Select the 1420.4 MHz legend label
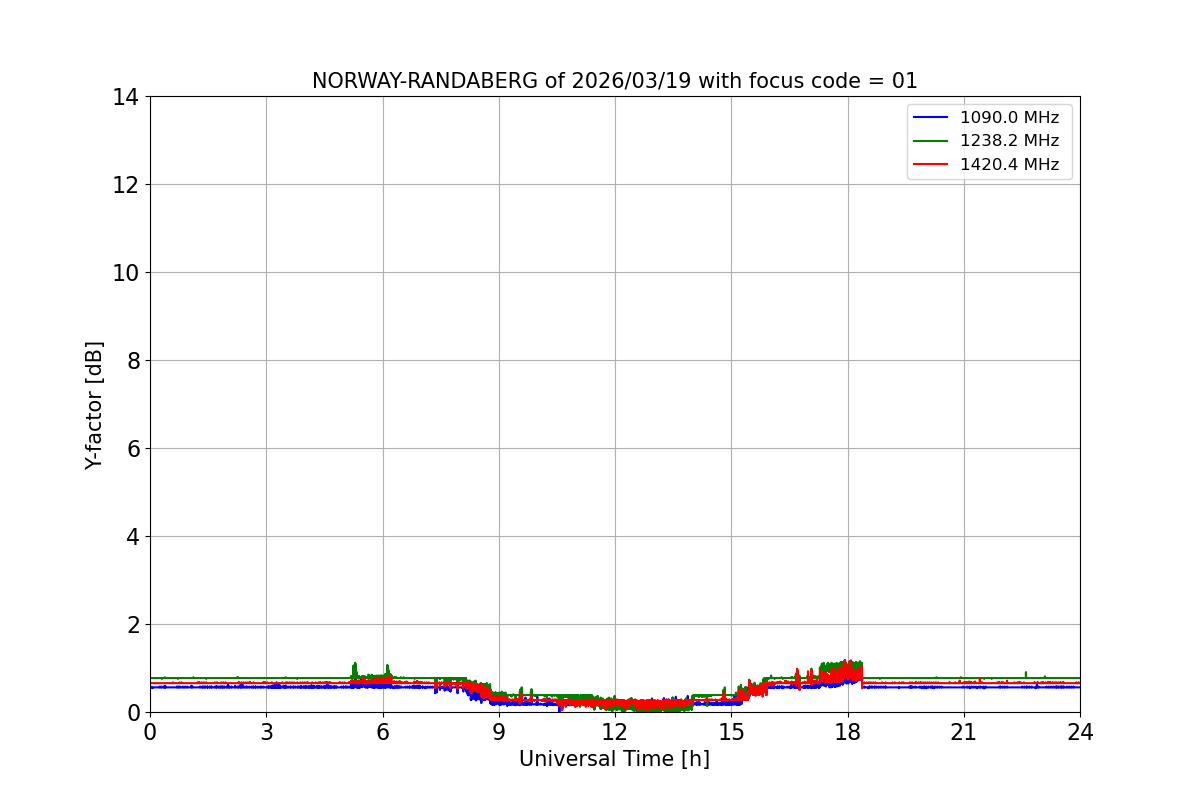Image resolution: width=1200 pixels, height=800 pixels. pos(1009,165)
